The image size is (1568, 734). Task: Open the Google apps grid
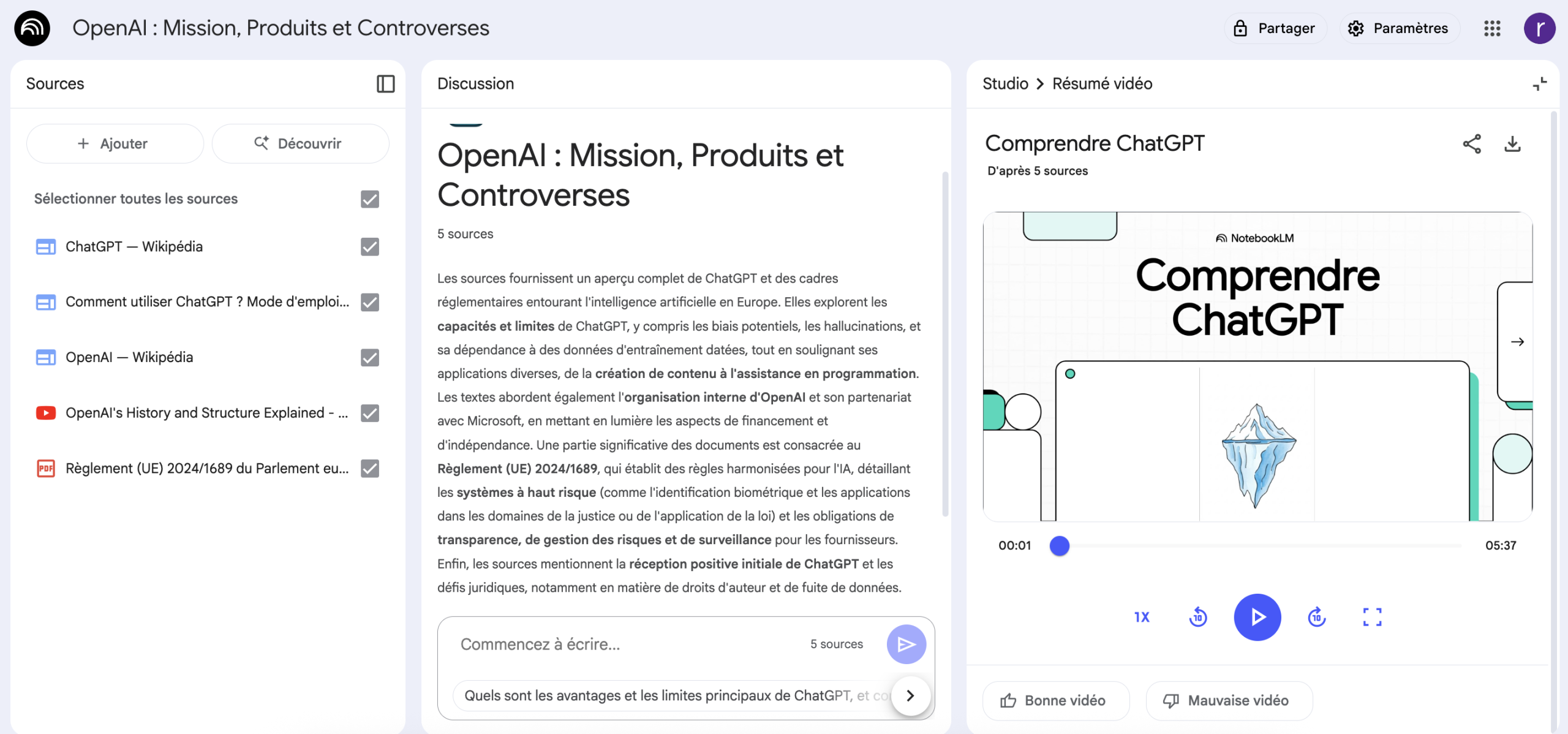pos(1492,28)
